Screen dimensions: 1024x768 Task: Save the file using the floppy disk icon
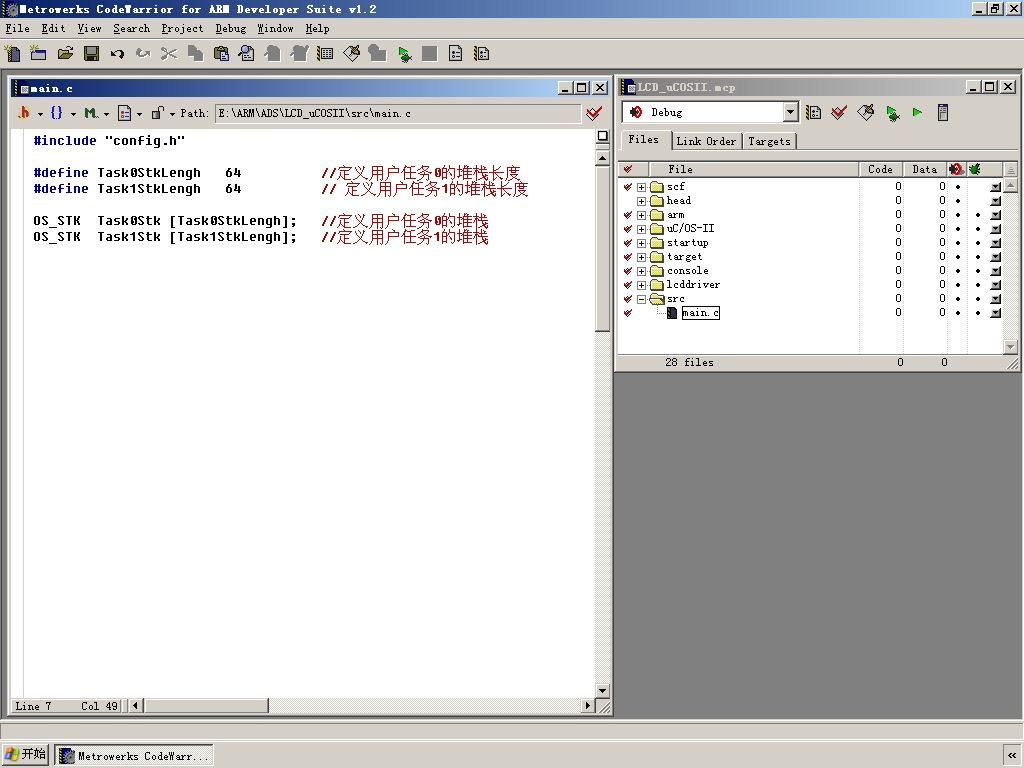click(x=91, y=54)
